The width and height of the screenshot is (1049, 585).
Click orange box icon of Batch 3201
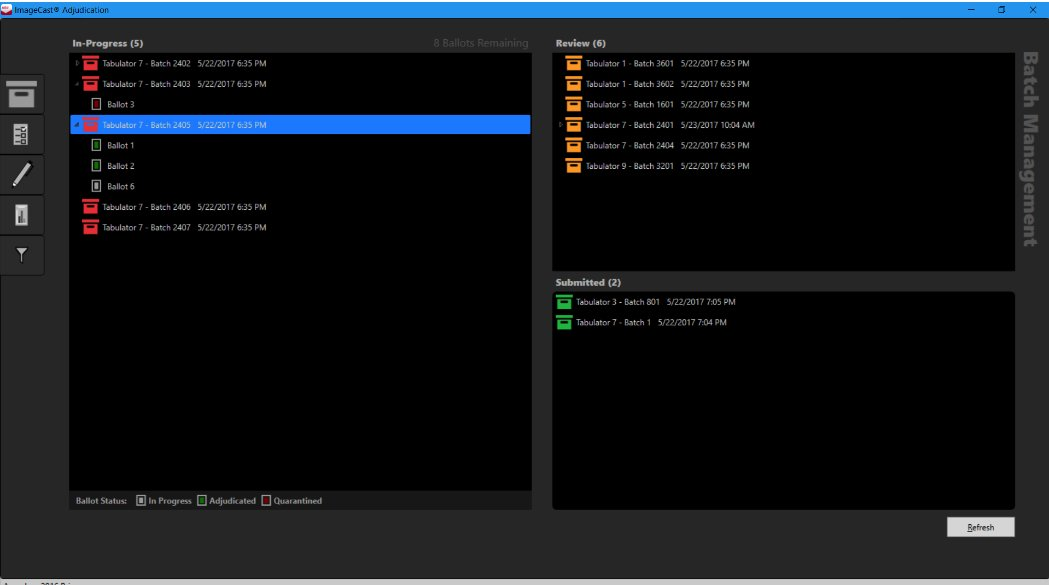coord(573,166)
